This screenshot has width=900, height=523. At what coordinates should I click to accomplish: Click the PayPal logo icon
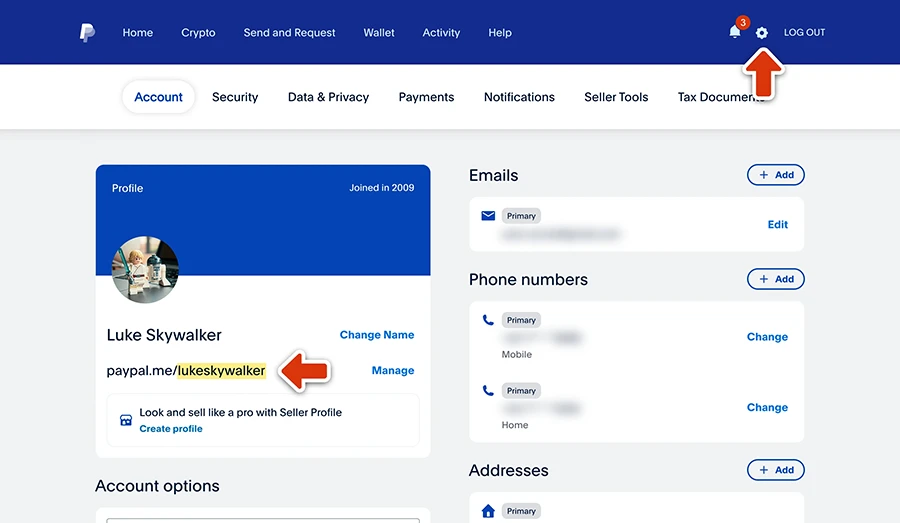tap(87, 33)
